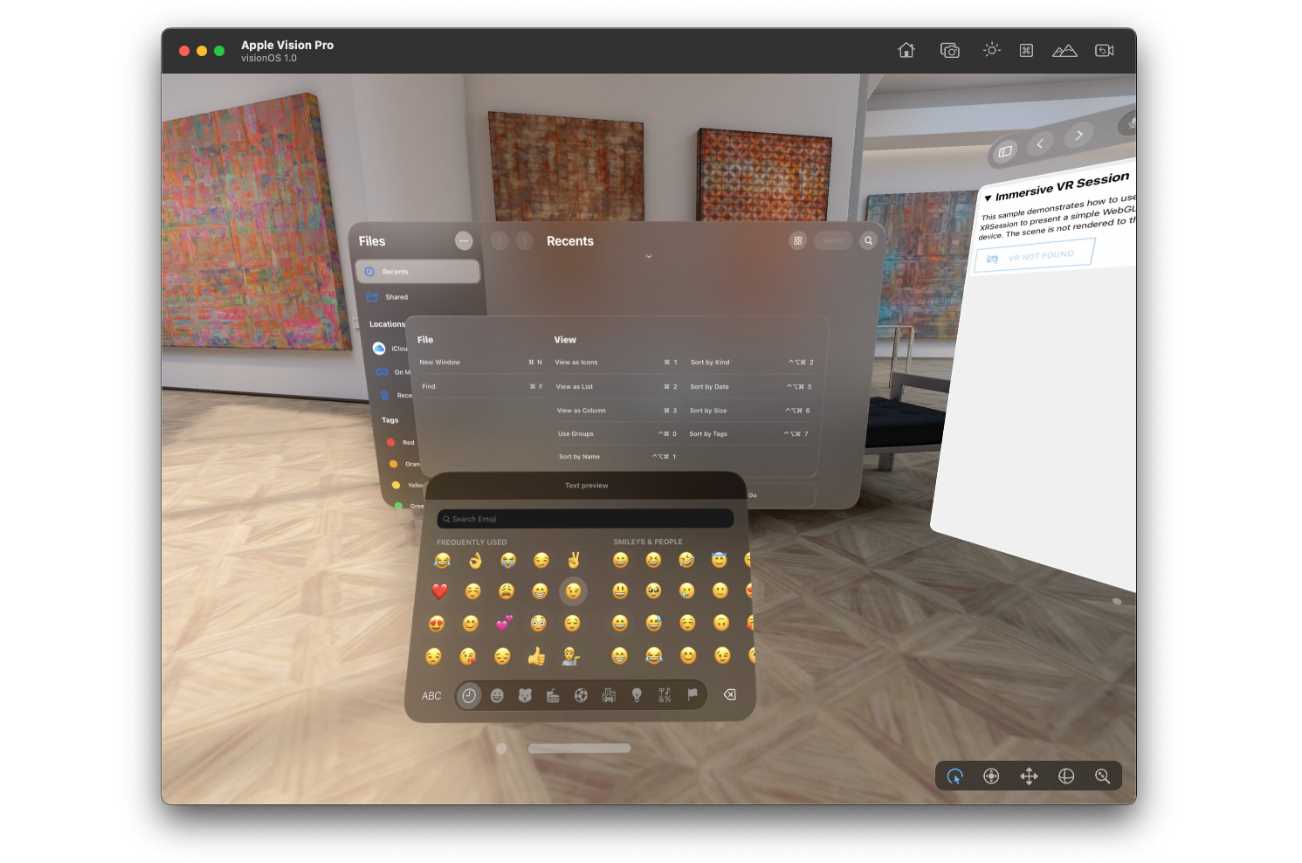Choose View as Column
The width and height of the screenshot is (1302, 863).
click(x=617, y=410)
